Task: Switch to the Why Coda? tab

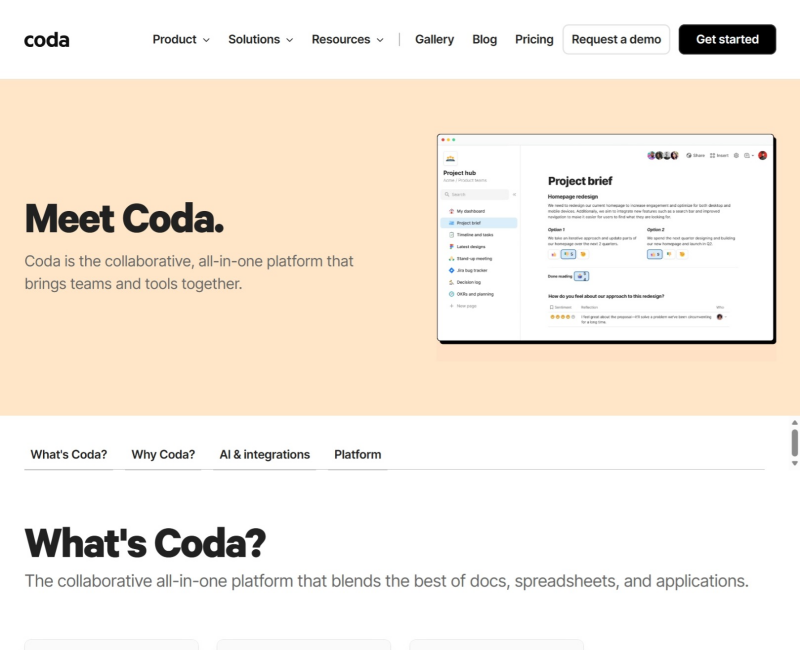Action: (x=163, y=455)
